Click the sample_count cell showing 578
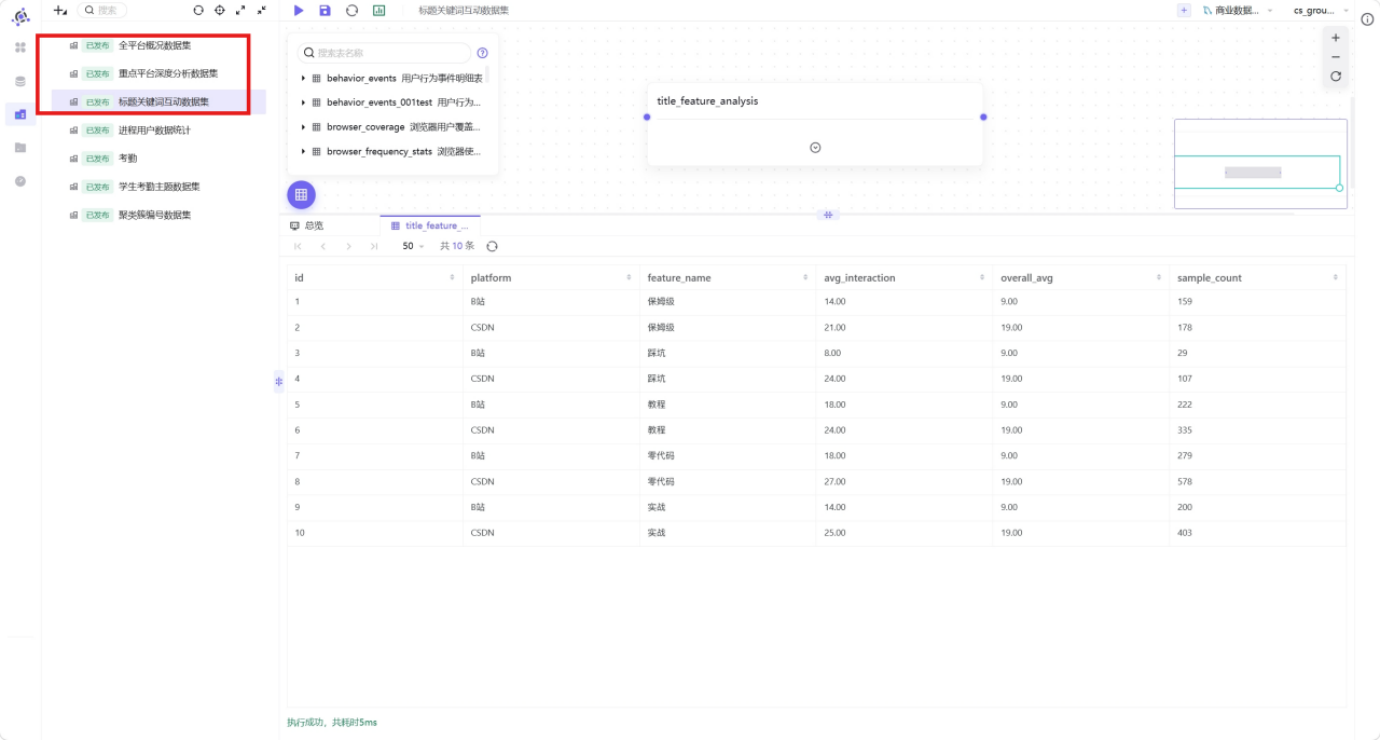1380x740 pixels. coord(1257,481)
